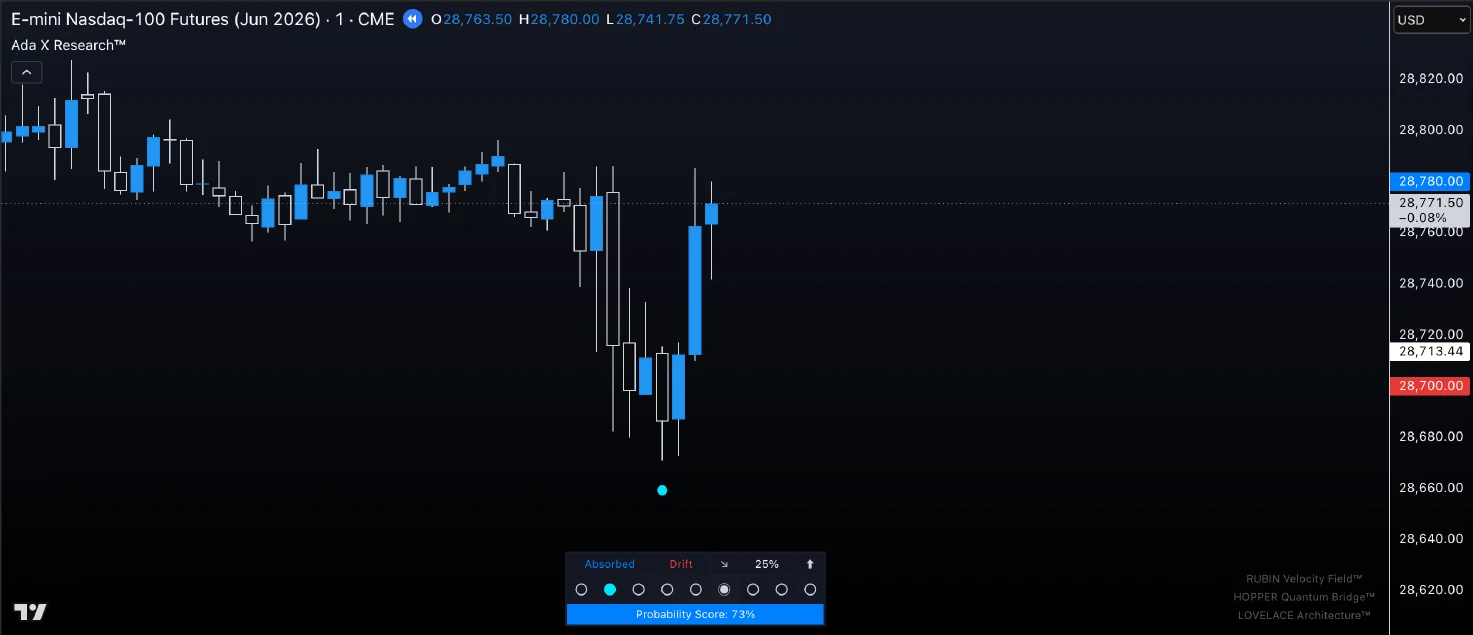Click the Ada X Research™ indicator name

click(x=68, y=45)
